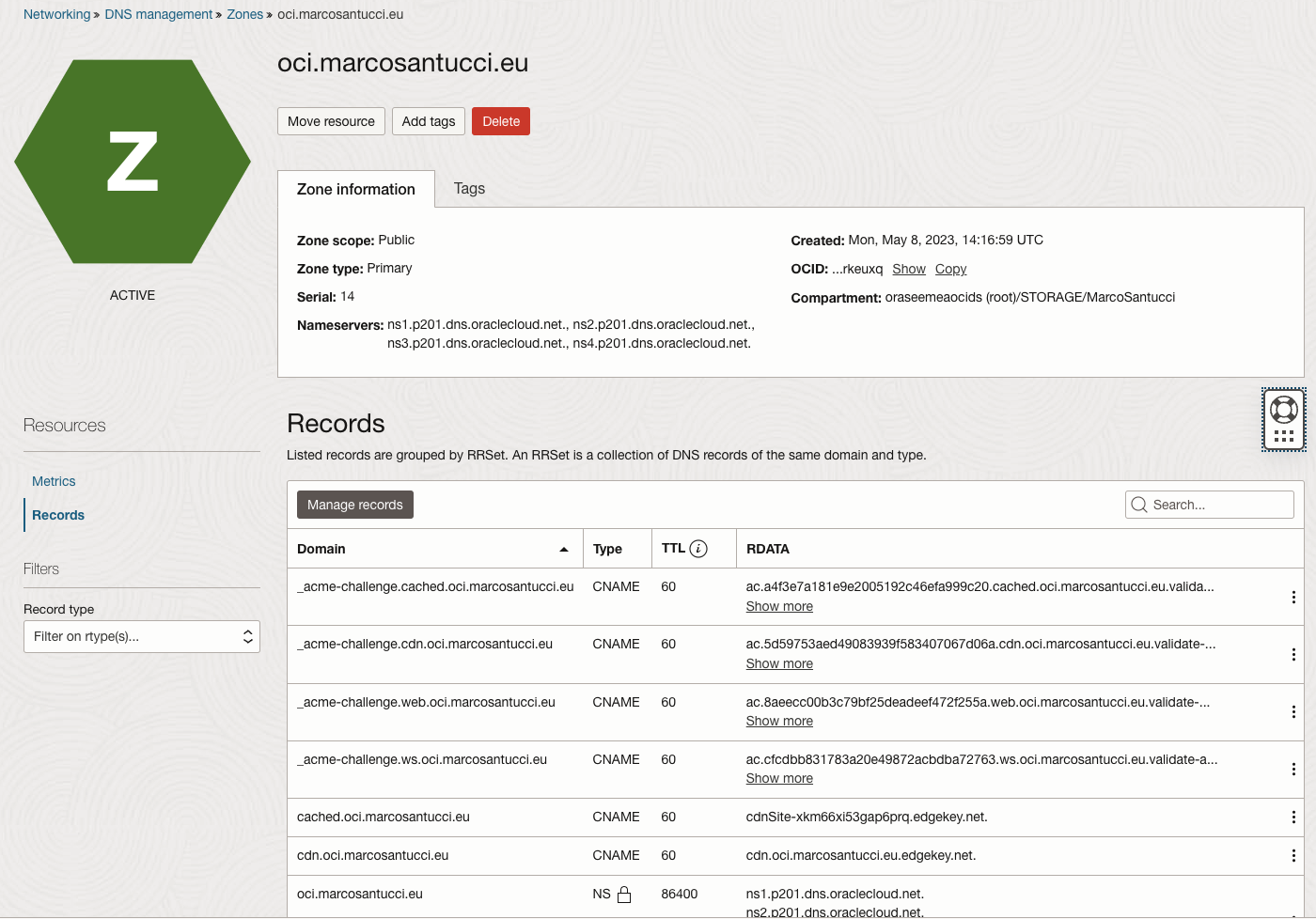
Task: Open actions menu for _acme-challenge.cdn record
Action: tap(1293, 654)
